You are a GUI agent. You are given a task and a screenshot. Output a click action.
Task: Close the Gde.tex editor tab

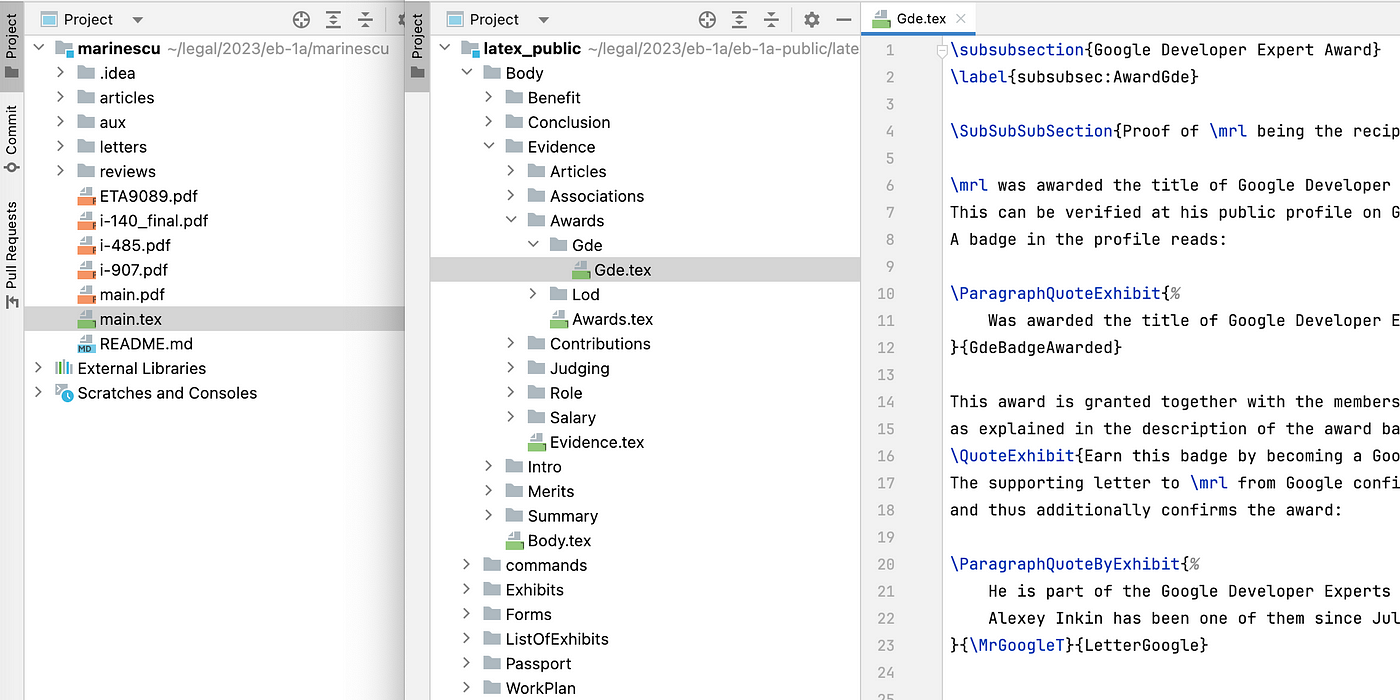click(x=960, y=19)
